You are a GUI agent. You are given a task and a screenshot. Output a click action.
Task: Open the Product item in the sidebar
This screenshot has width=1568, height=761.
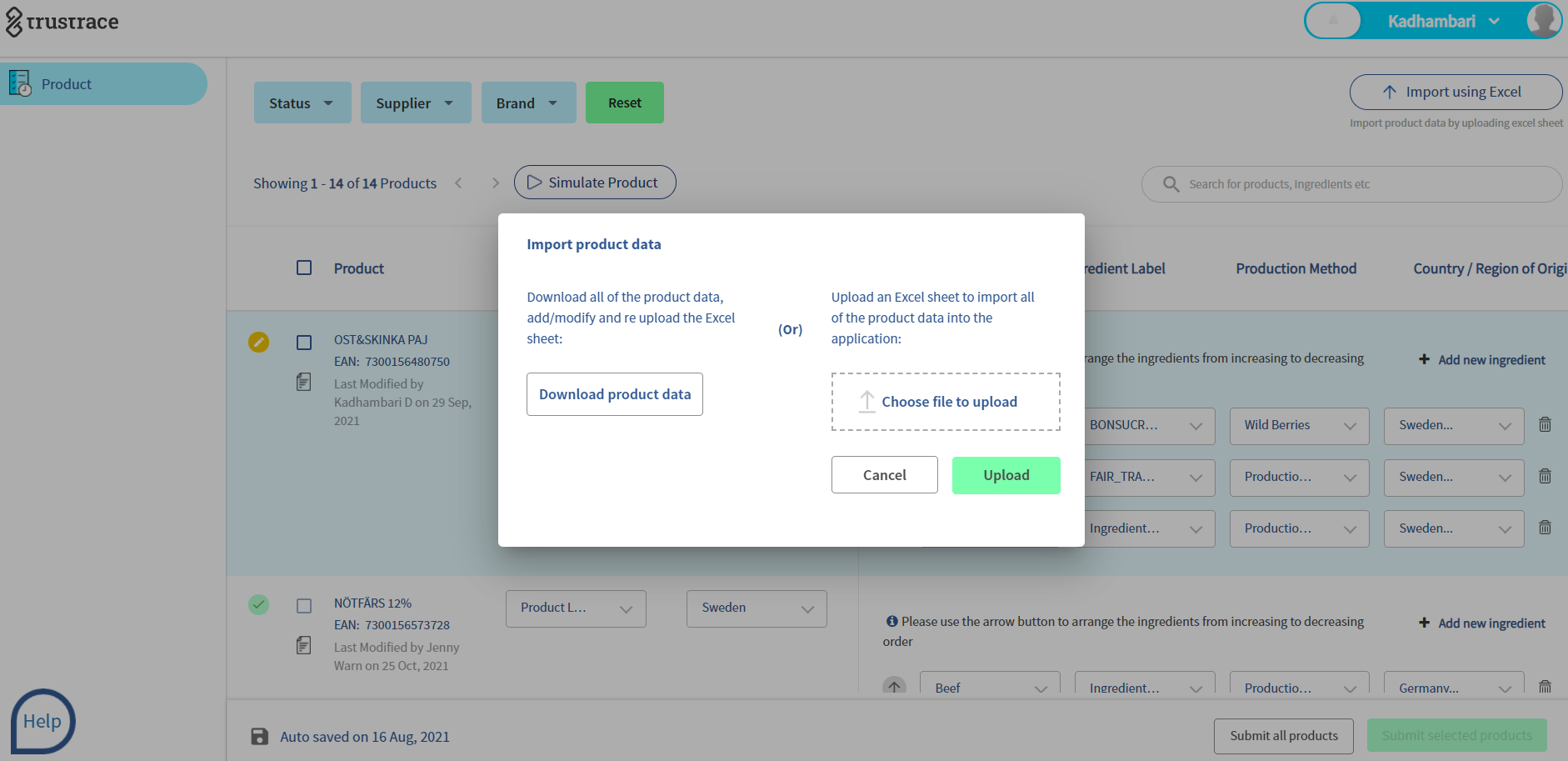(x=67, y=84)
